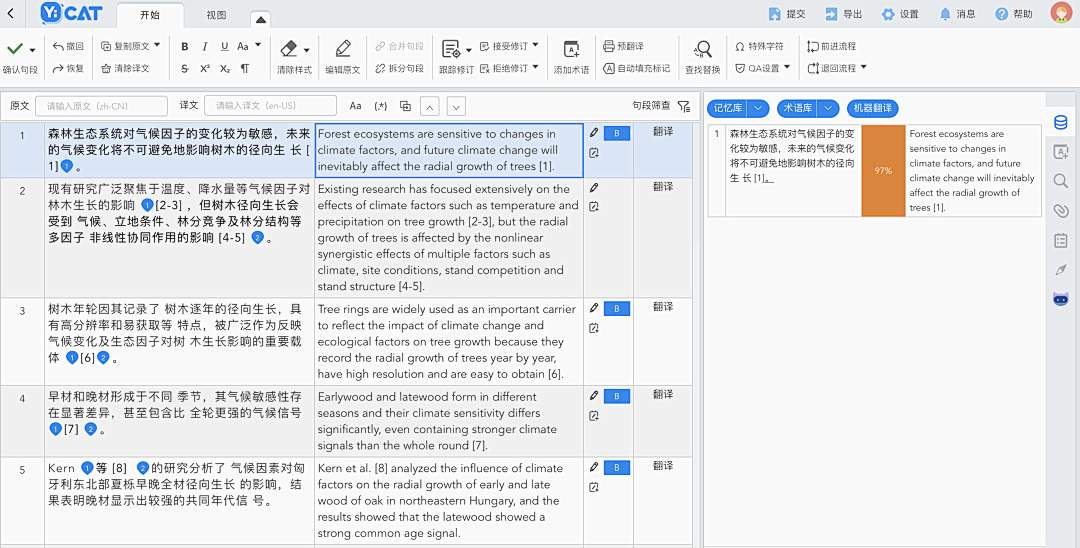Click the user avatar

coord(1061,13)
